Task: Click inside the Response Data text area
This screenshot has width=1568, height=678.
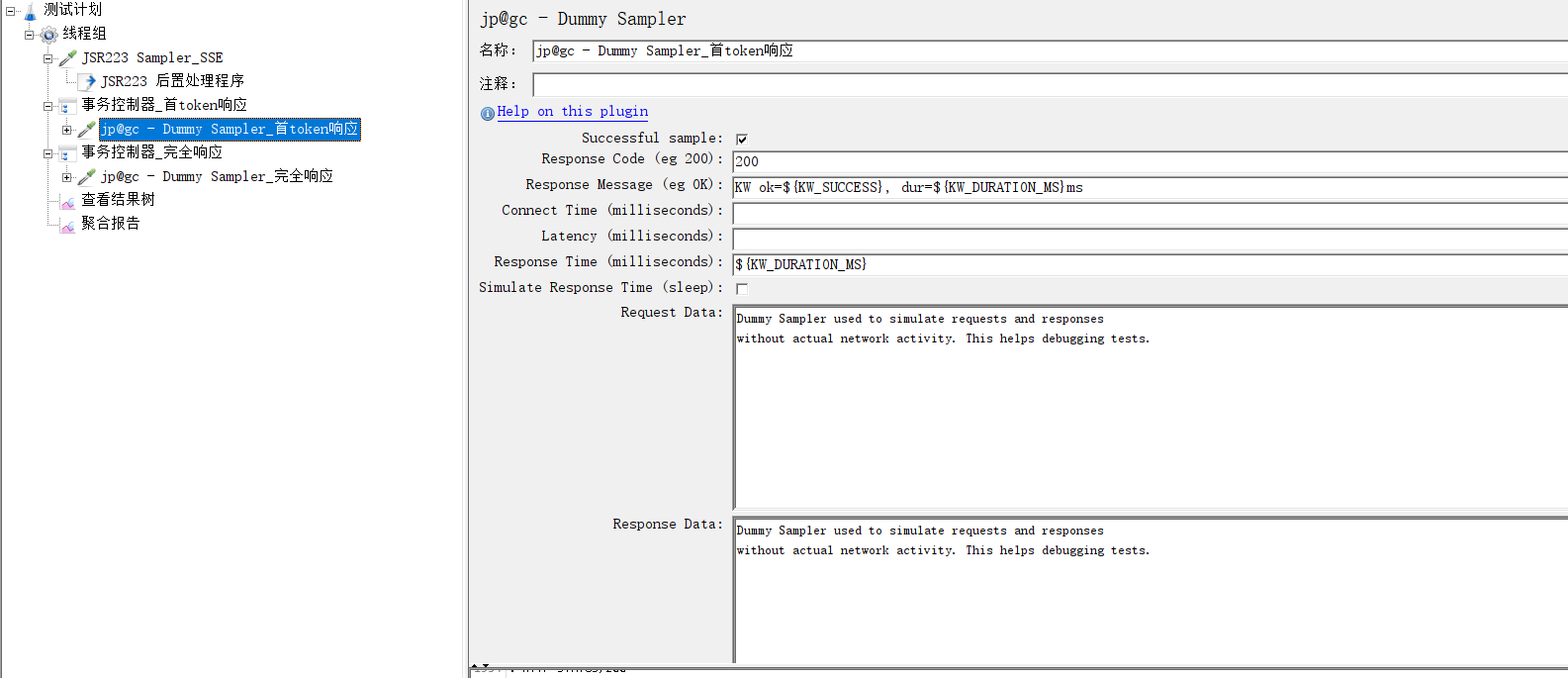Action: pyautogui.click(x=1150, y=590)
